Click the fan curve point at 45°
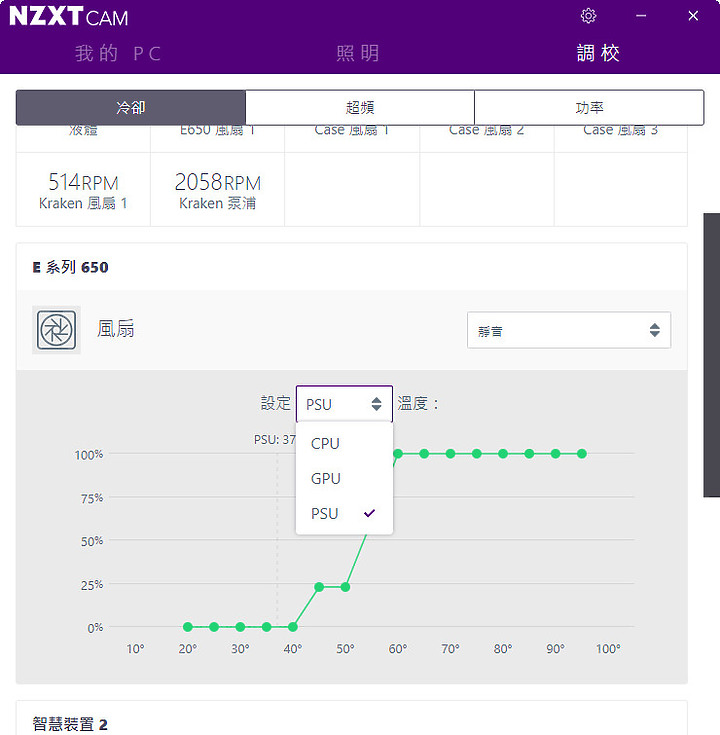 (x=319, y=587)
